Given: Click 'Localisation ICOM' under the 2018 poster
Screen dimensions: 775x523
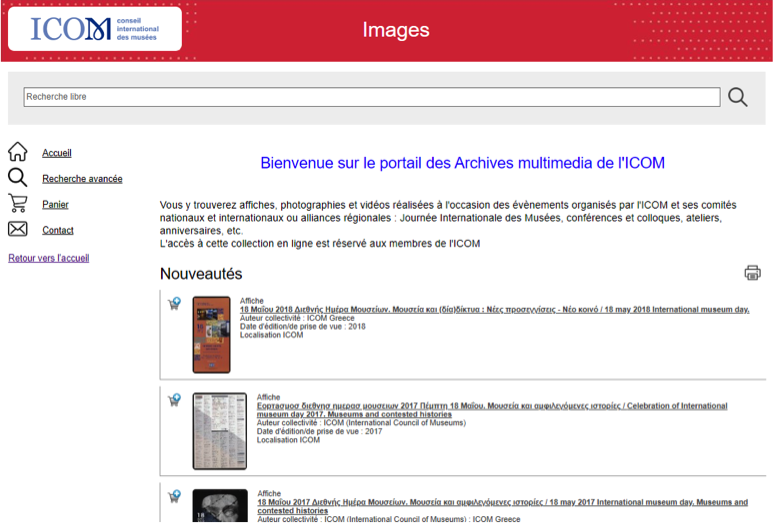Looking at the screenshot, I should 271,335.
